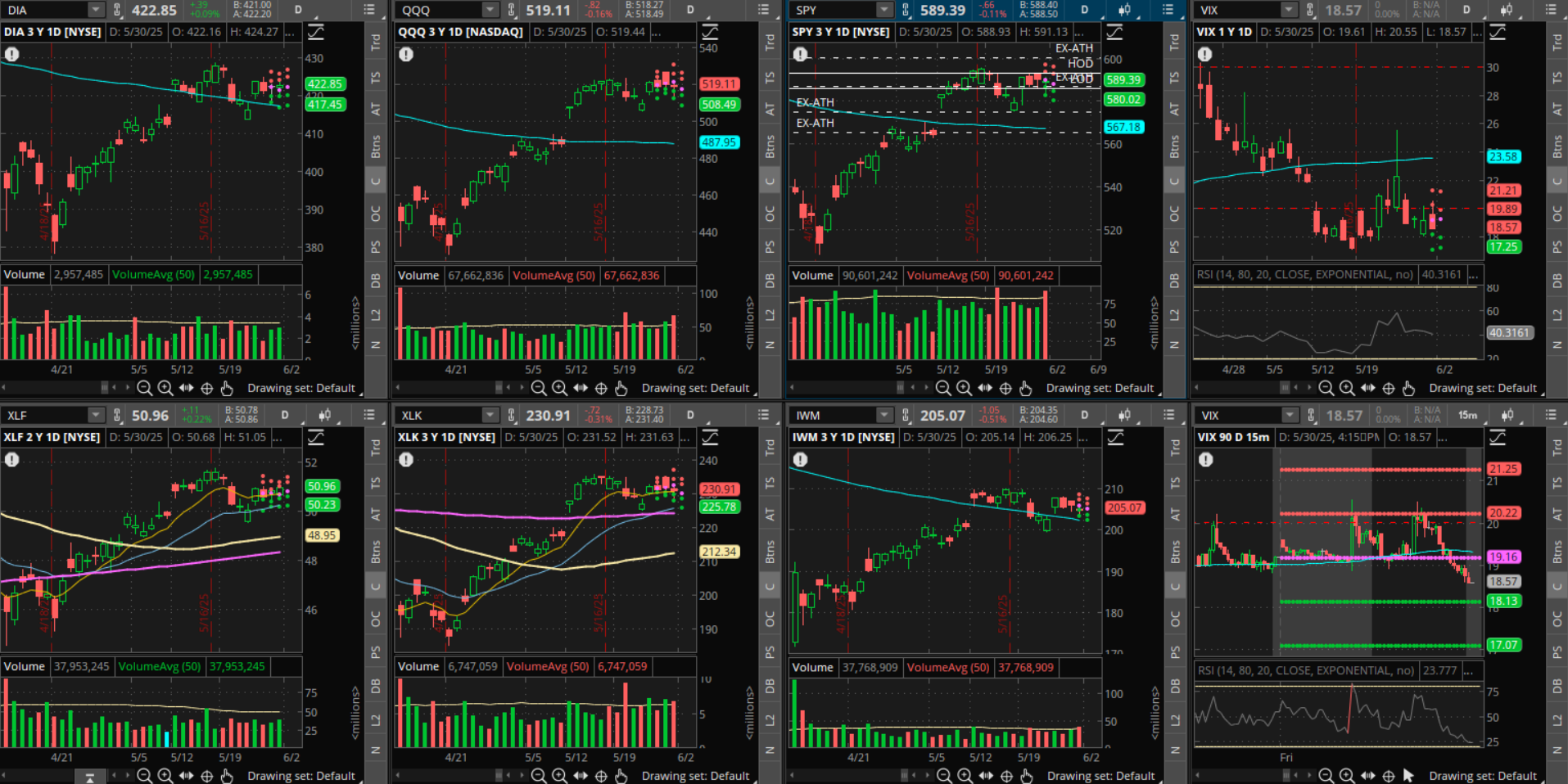Open the chart style candlestick icon on XLF
Screen dimensions: 1568x784
pos(325,415)
